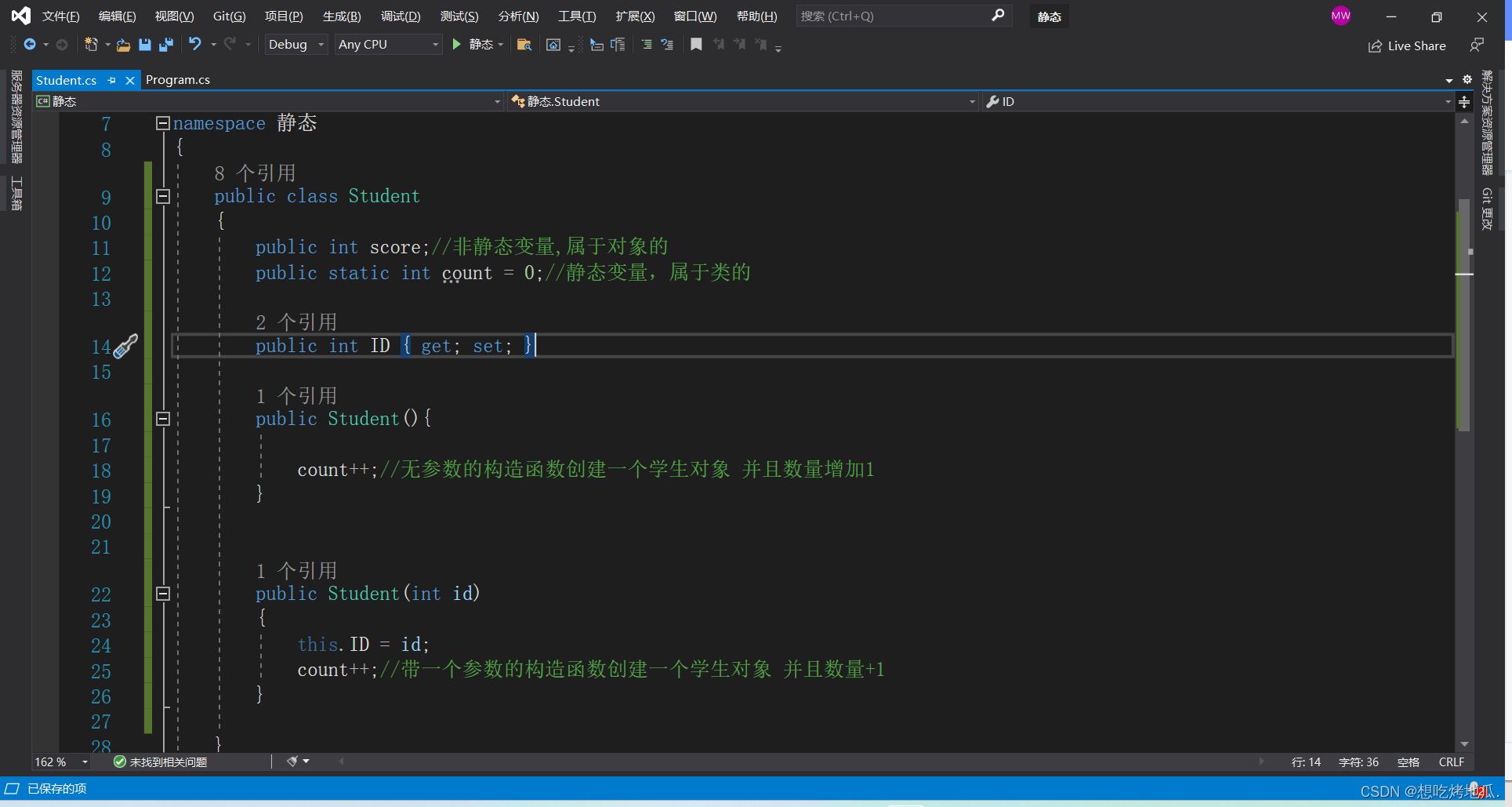
Task: Click the new item icon in toolbar
Action: point(91,45)
